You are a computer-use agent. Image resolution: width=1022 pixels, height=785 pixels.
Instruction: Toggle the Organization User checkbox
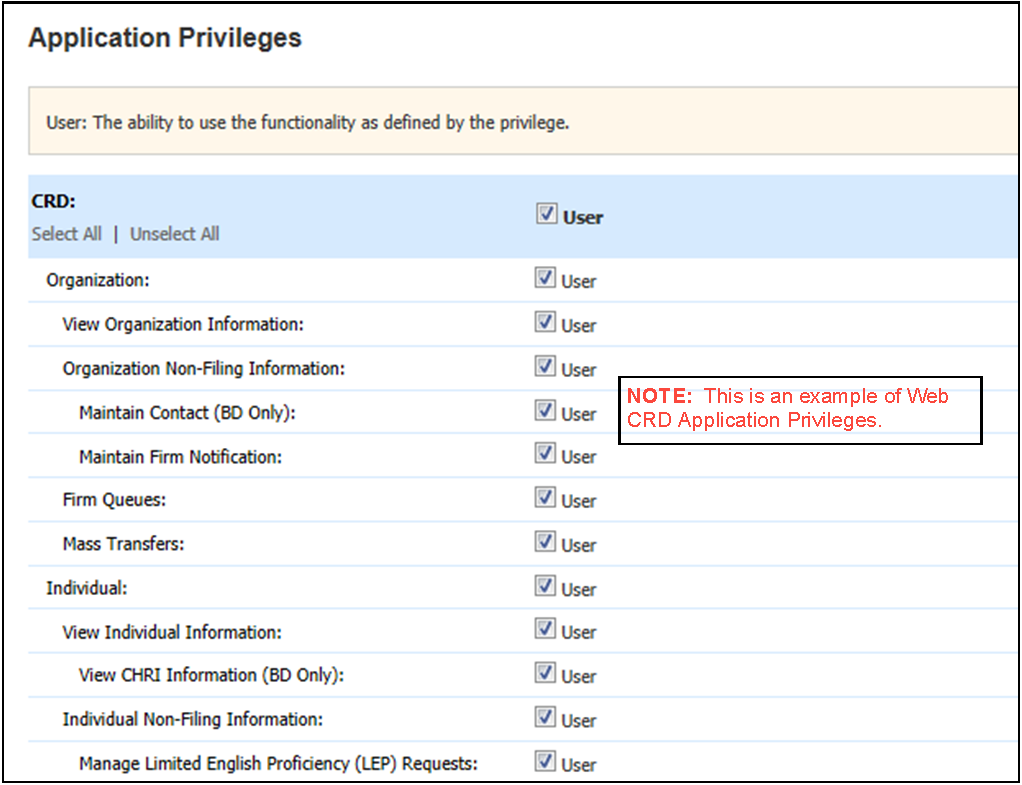[x=545, y=279]
